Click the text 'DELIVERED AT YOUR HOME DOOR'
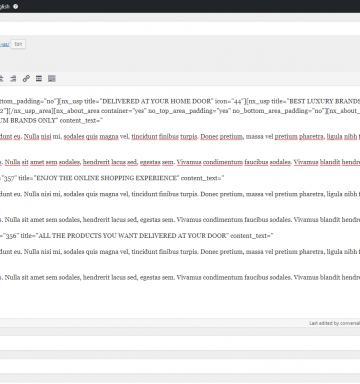 pyautogui.click(x=157, y=101)
